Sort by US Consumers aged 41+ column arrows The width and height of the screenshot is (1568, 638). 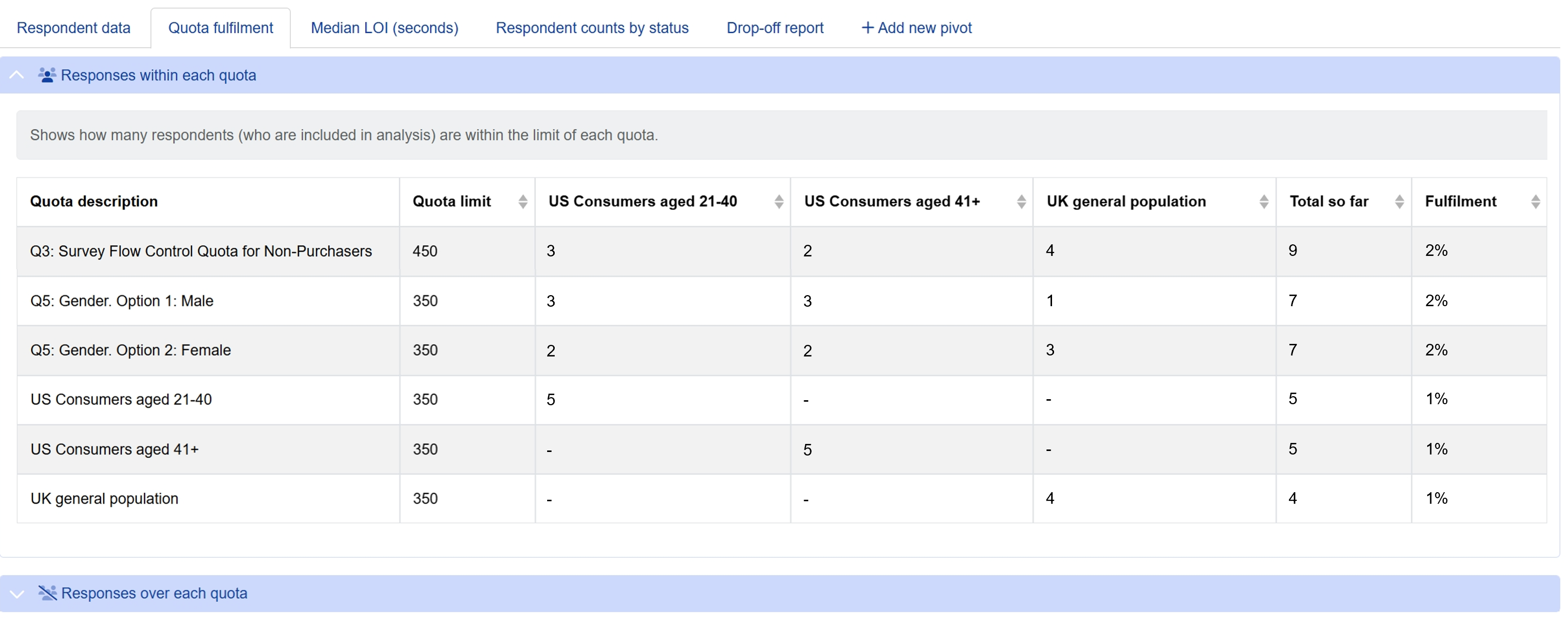point(1021,202)
